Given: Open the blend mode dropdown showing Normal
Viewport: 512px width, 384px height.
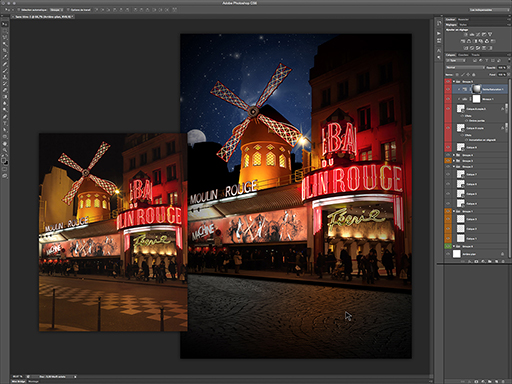Looking at the screenshot, I should 465,67.
